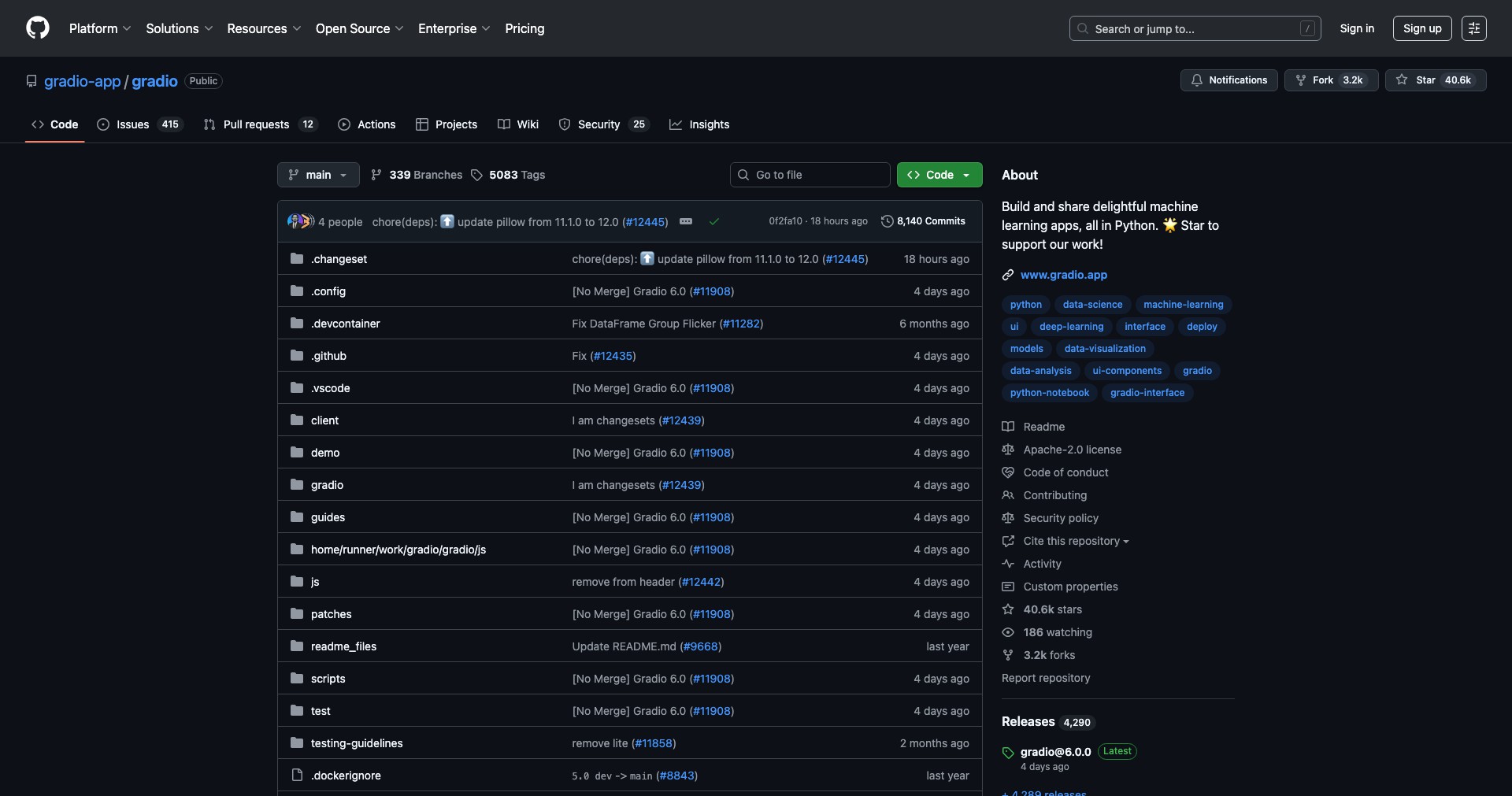
Task: Click the Apache-2.0 license scale icon
Action: point(1008,450)
